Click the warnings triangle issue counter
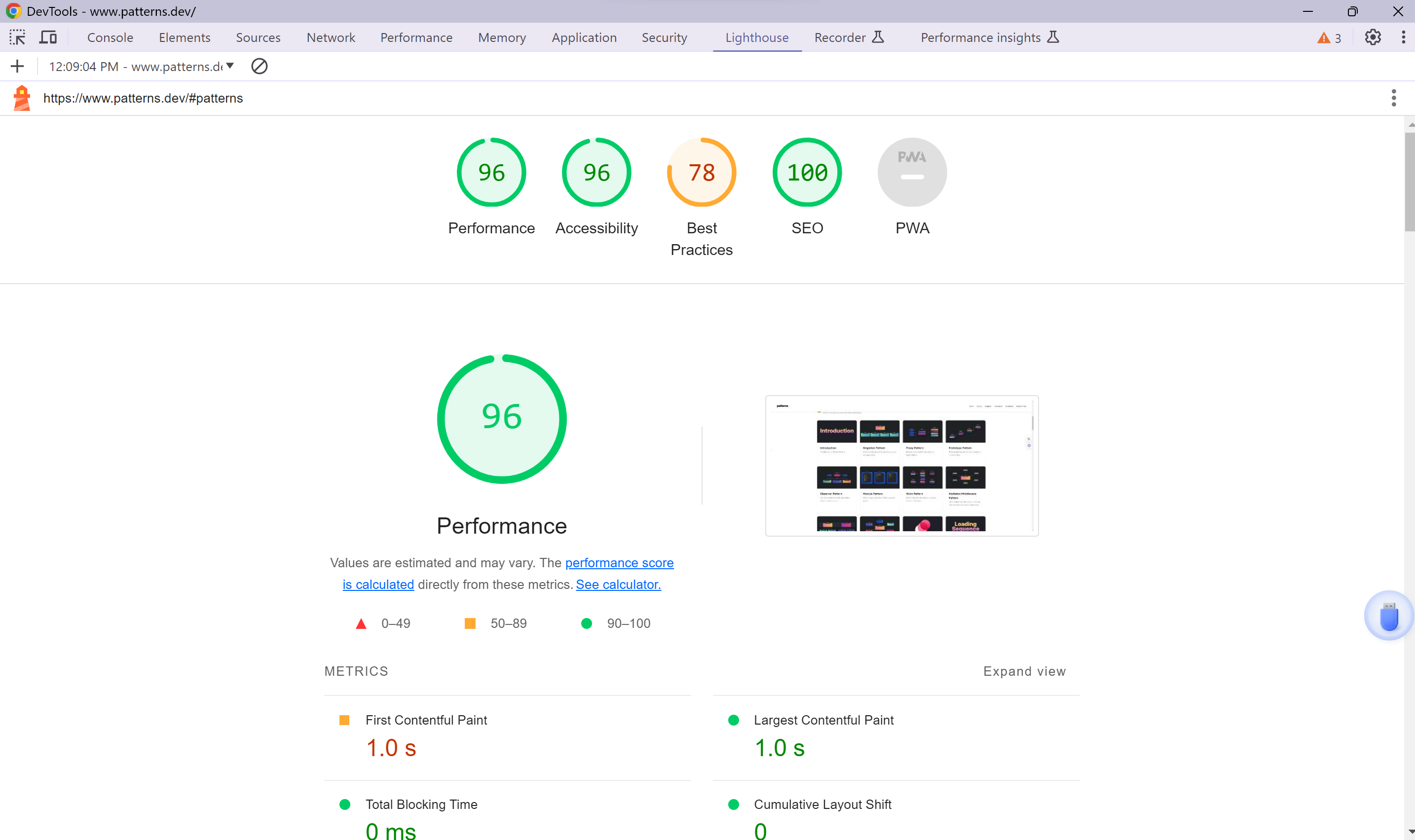 point(1329,38)
